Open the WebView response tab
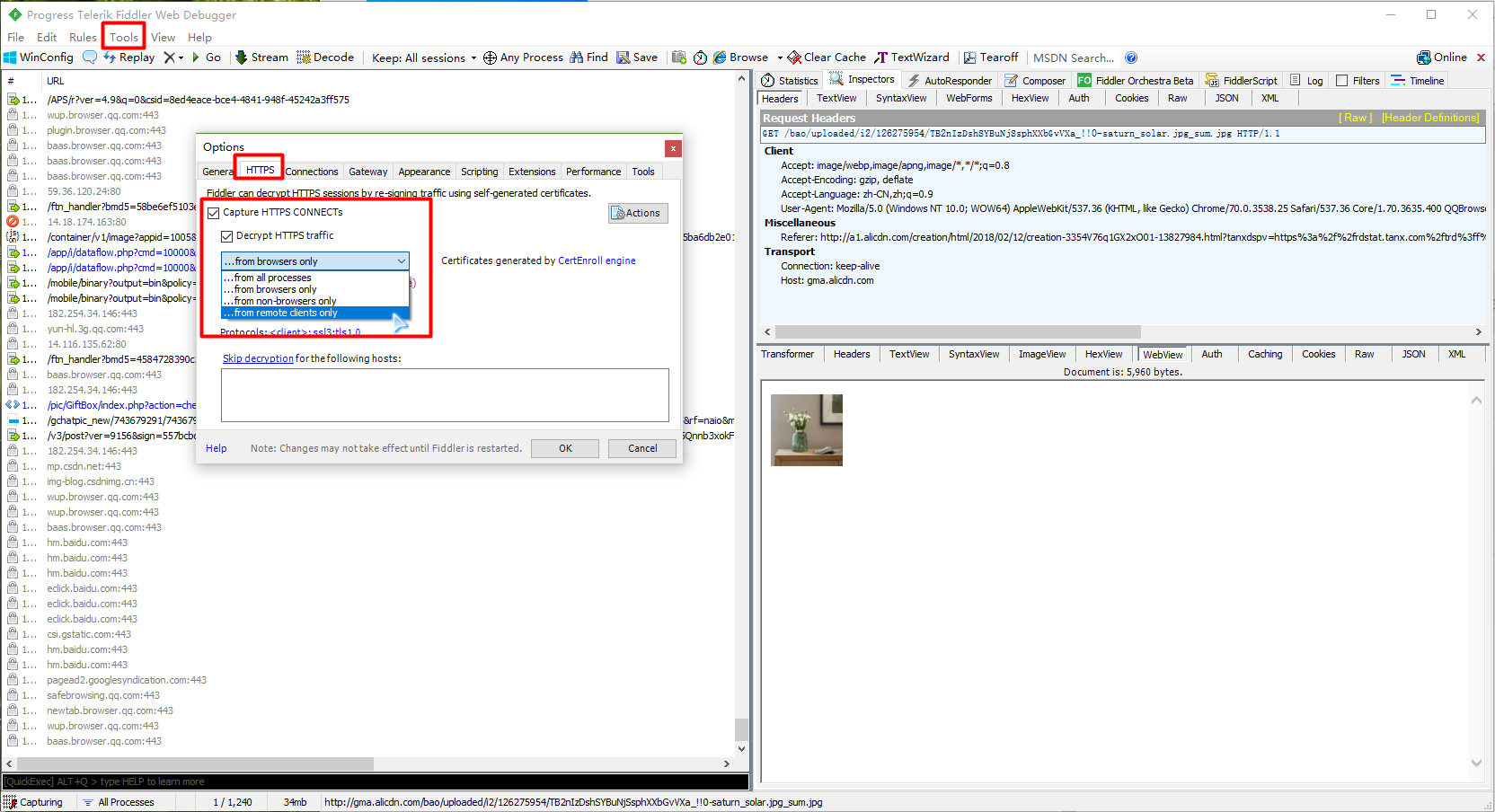The width and height of the screenshot is (1495, 812). click(1163, 355)
